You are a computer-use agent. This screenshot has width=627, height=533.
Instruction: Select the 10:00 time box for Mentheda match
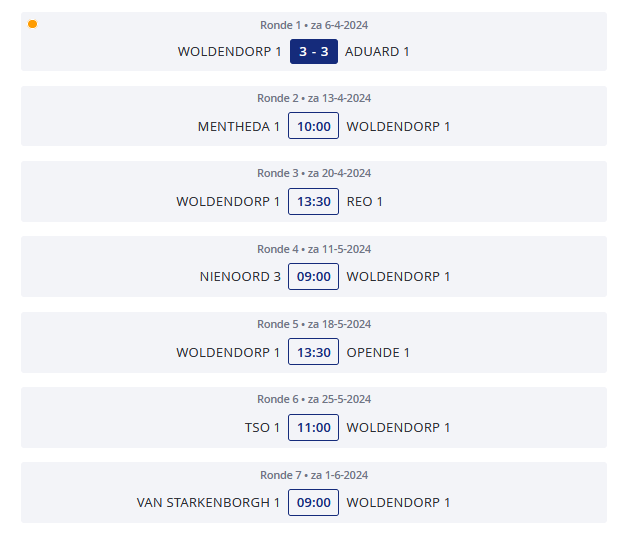314,126
